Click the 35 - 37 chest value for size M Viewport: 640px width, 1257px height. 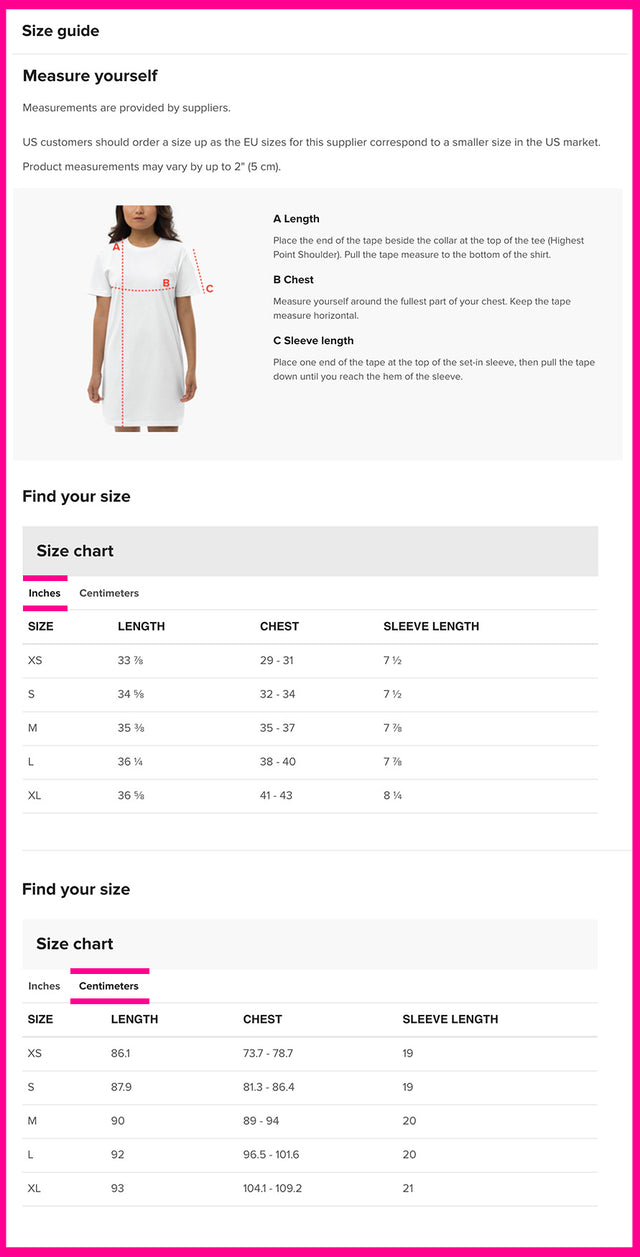(277, 728)
